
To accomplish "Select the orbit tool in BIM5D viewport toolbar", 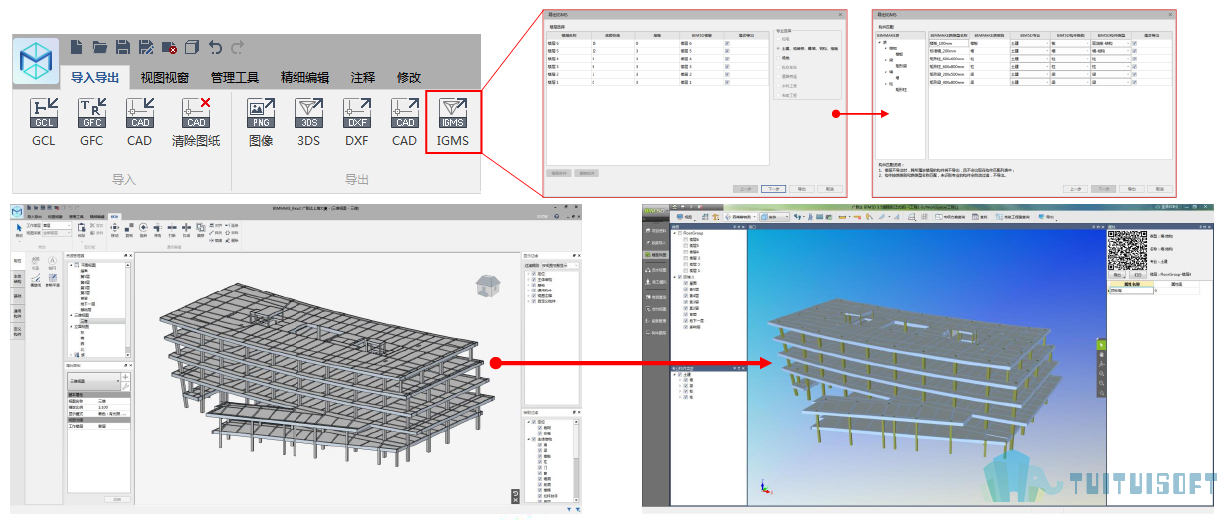I will click(1101, 364).
